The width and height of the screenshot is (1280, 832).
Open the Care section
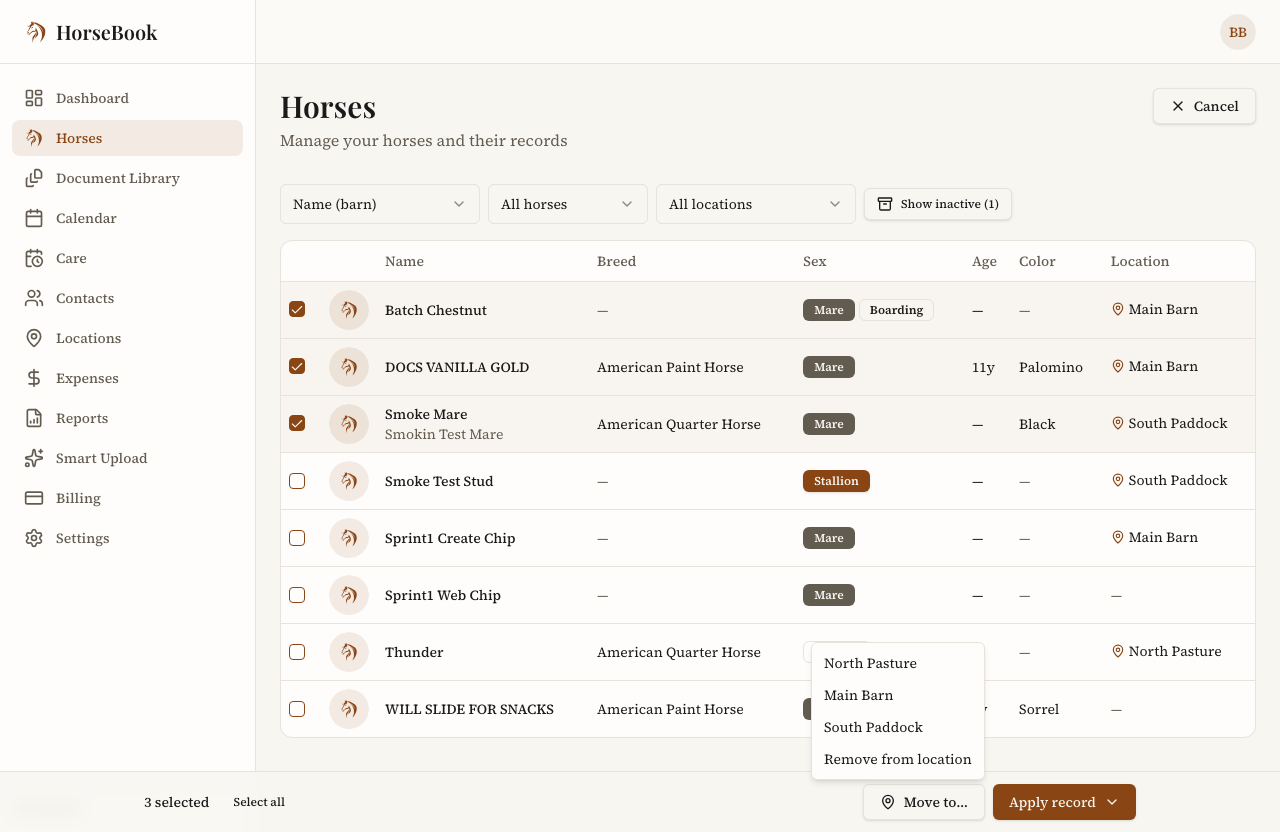pyautogui.click(x=127, y=258)
